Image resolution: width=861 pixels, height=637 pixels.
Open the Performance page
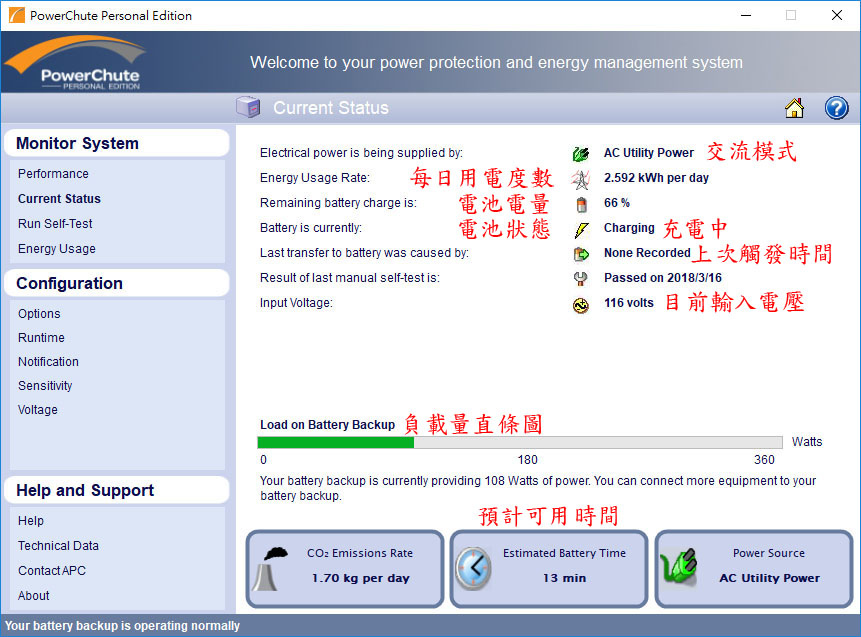pyautogui.click(x=53, y=174)
